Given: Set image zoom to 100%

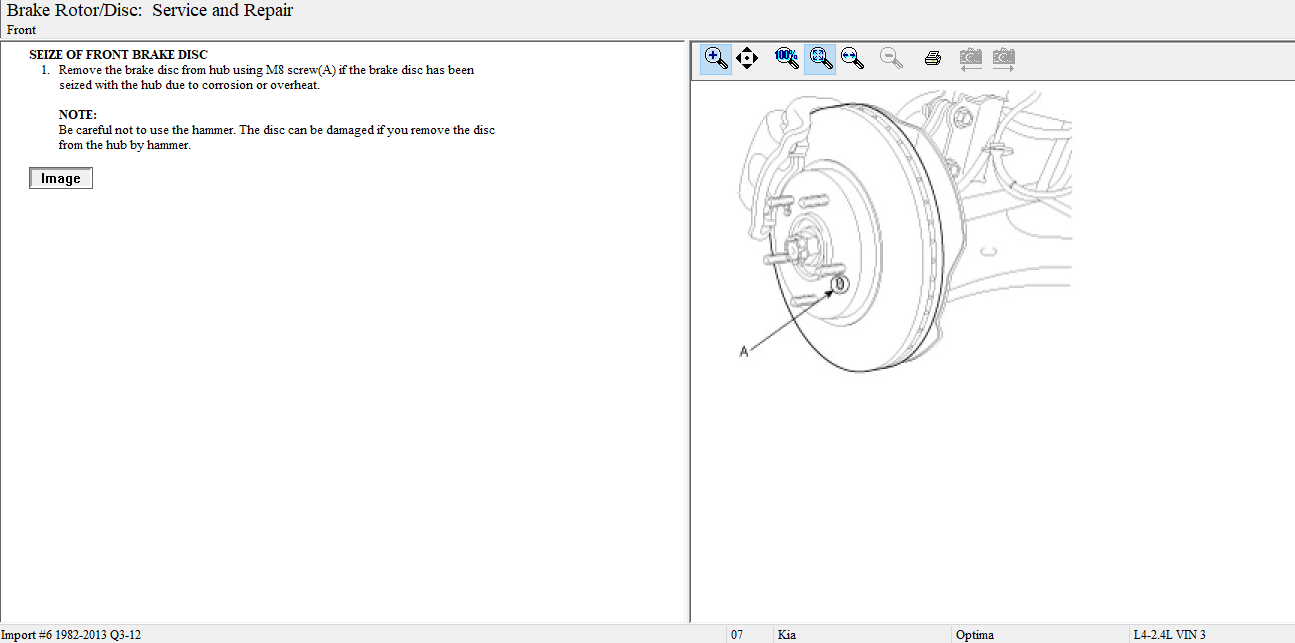Looking at the screenshot, I should (x=787, y=59).
